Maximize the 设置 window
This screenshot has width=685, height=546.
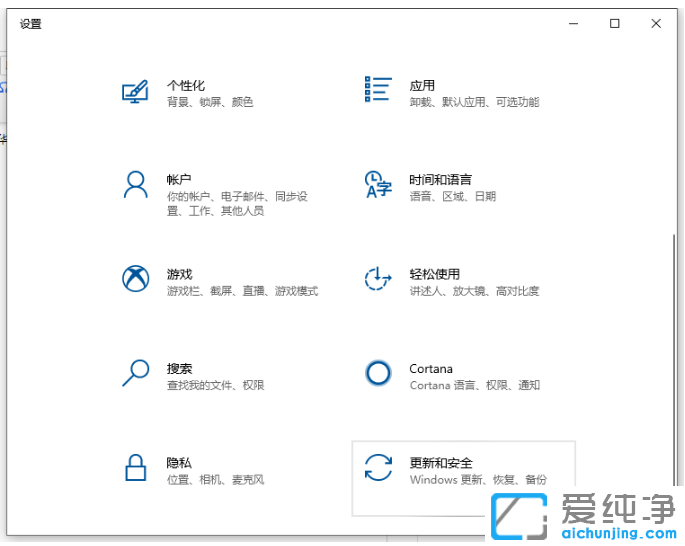(615, 24)
